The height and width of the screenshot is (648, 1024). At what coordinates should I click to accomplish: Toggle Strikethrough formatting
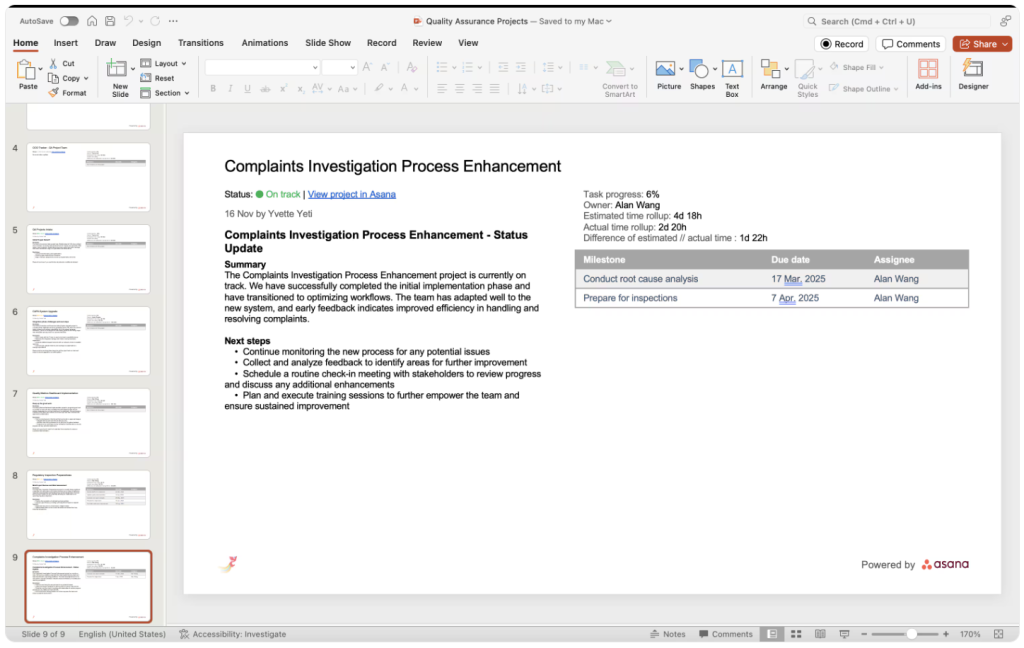point(265,89)
